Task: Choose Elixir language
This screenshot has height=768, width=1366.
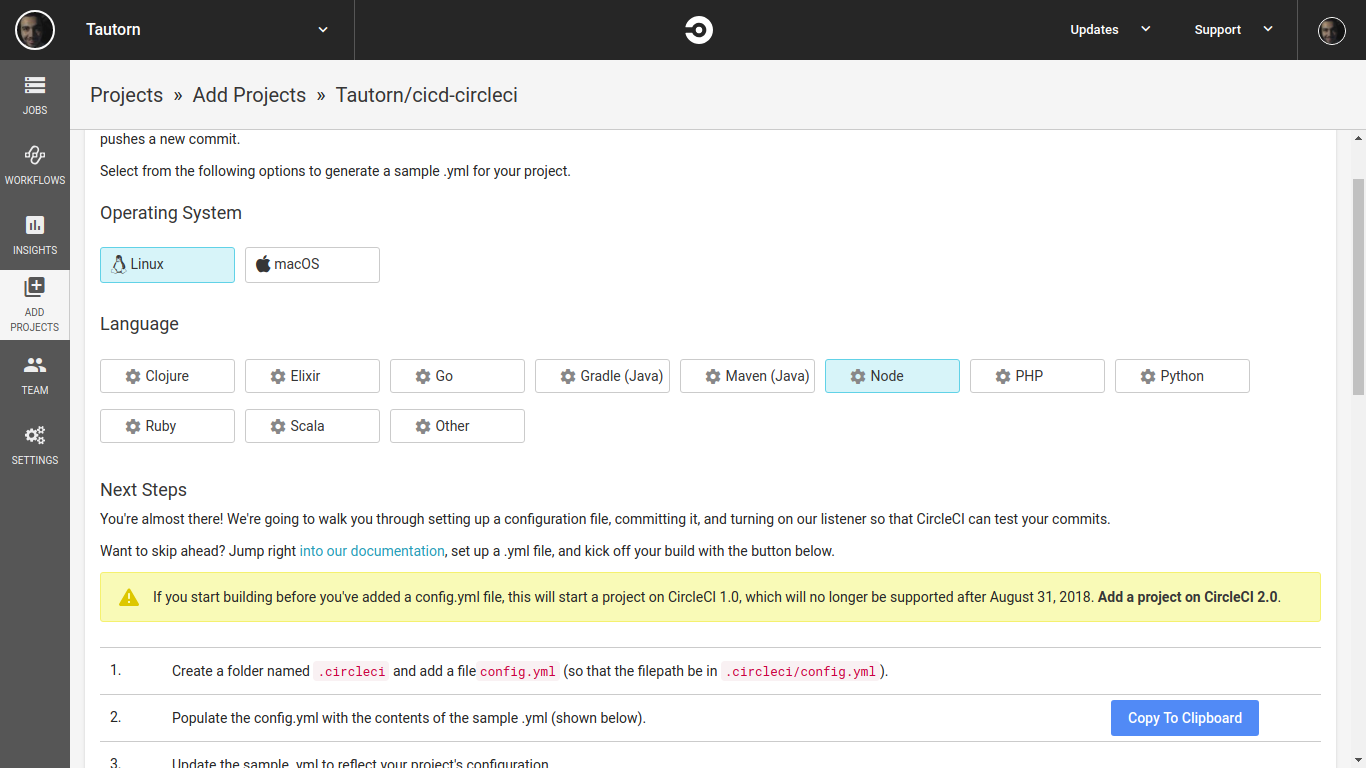Action: click(x=312, y=376)
